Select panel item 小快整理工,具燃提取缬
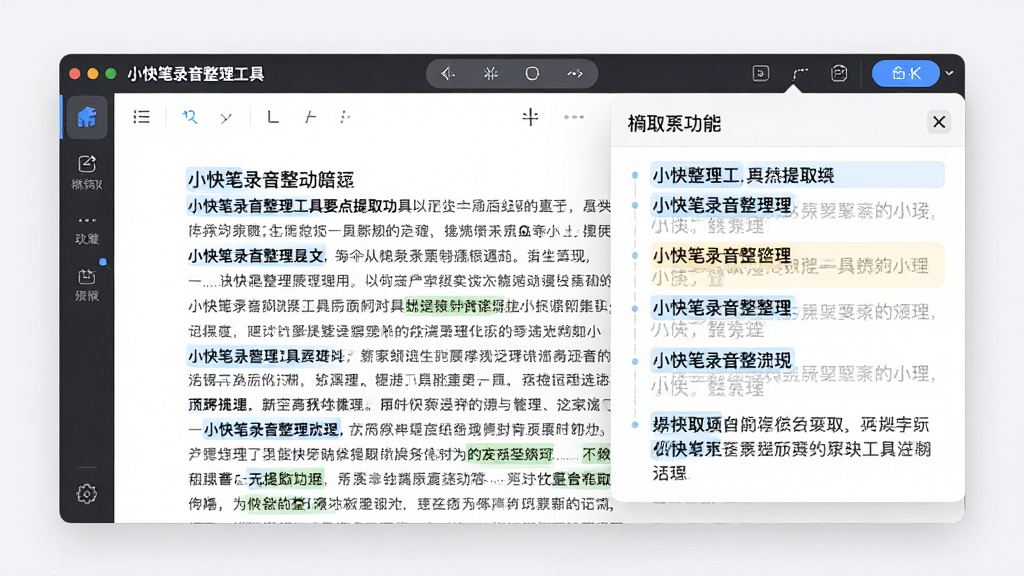1024x576 pixels. tap(797, 175)
